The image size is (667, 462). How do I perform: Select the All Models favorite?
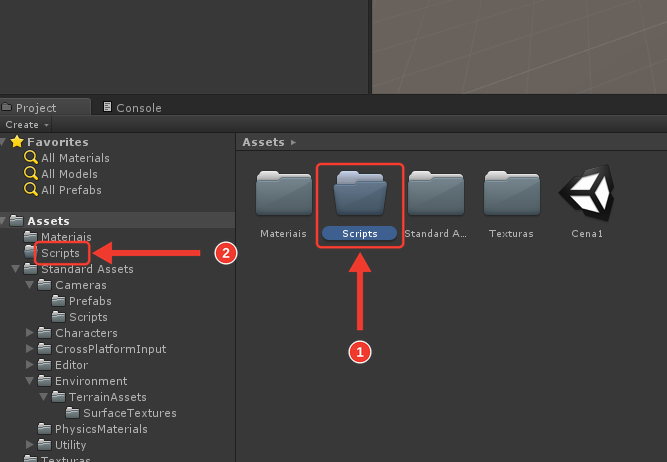(x=69, y=174)
